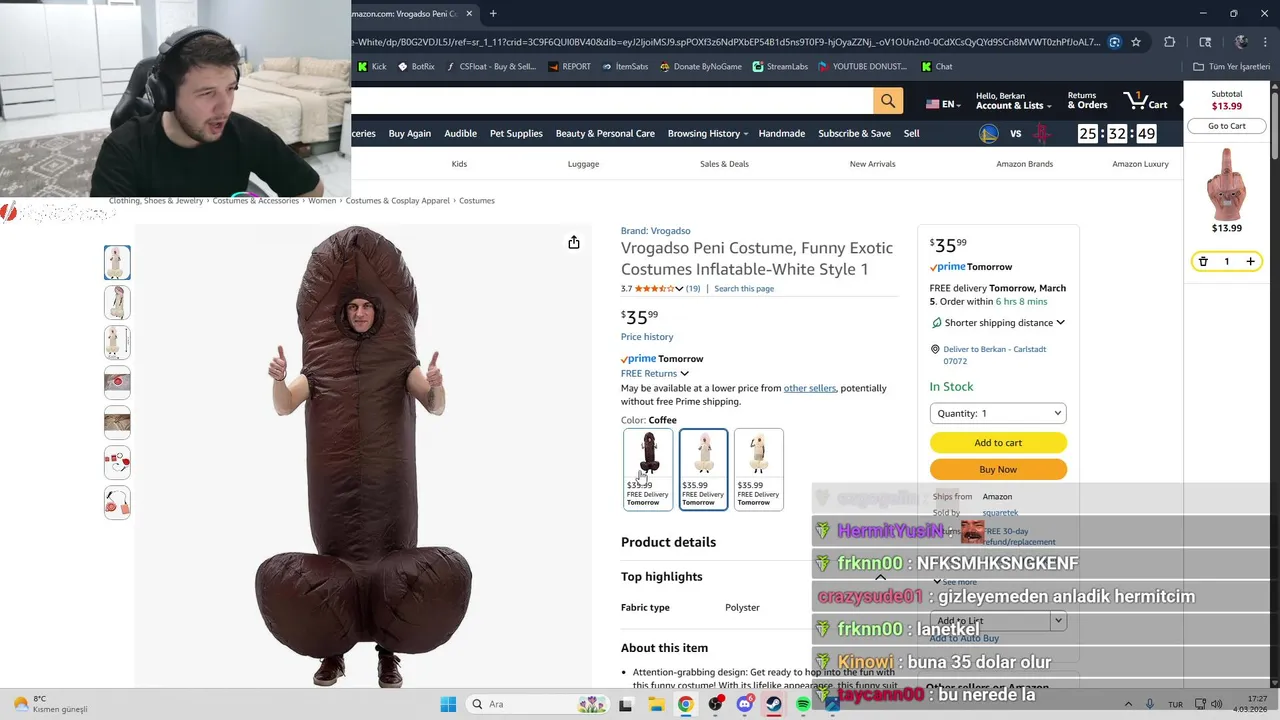1280x720 pixels.
Task: Open the New Arrivals category tab
Action: click(872, 164)
